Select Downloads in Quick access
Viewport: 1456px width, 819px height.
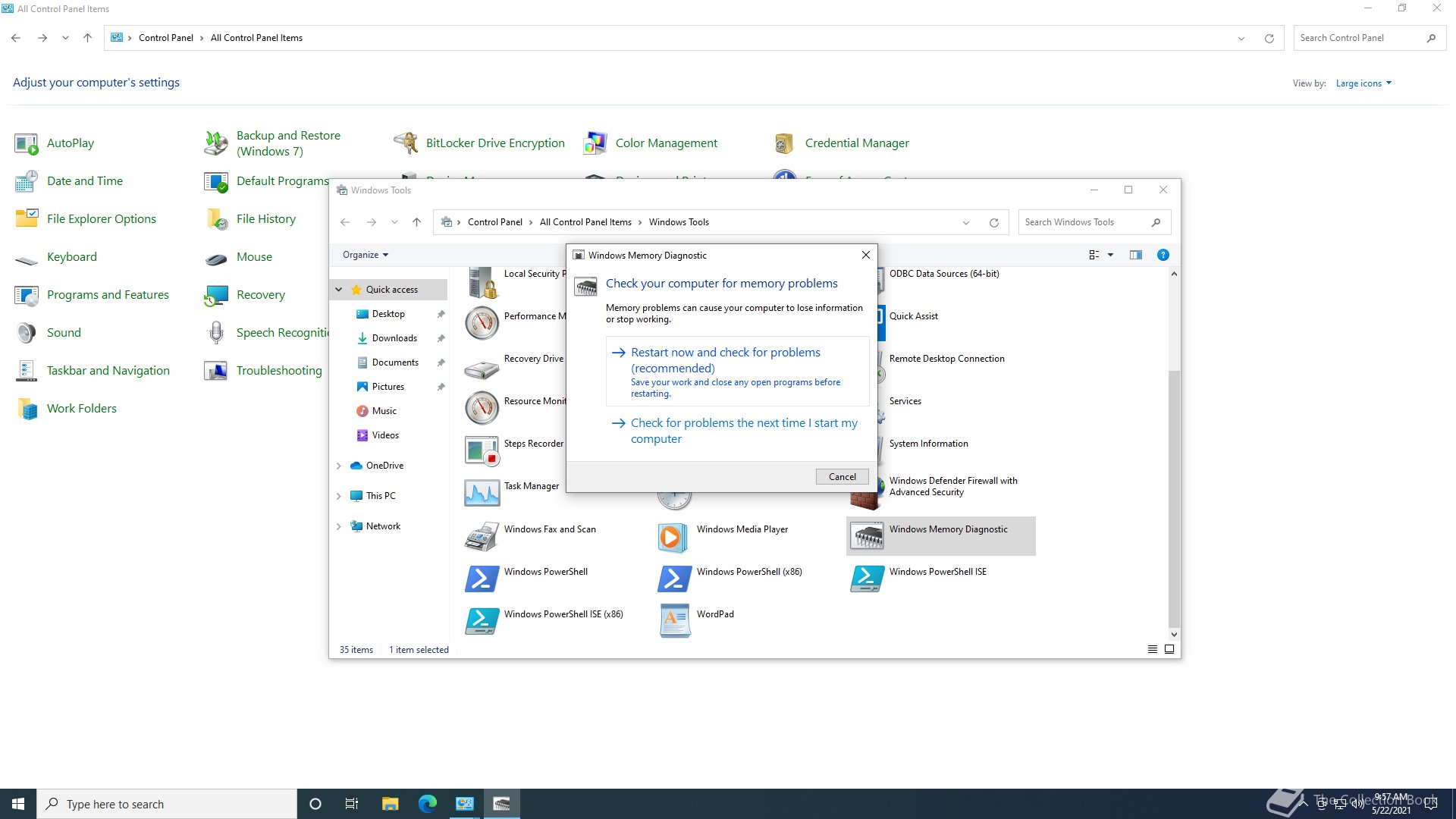click(x=394, y=338)
